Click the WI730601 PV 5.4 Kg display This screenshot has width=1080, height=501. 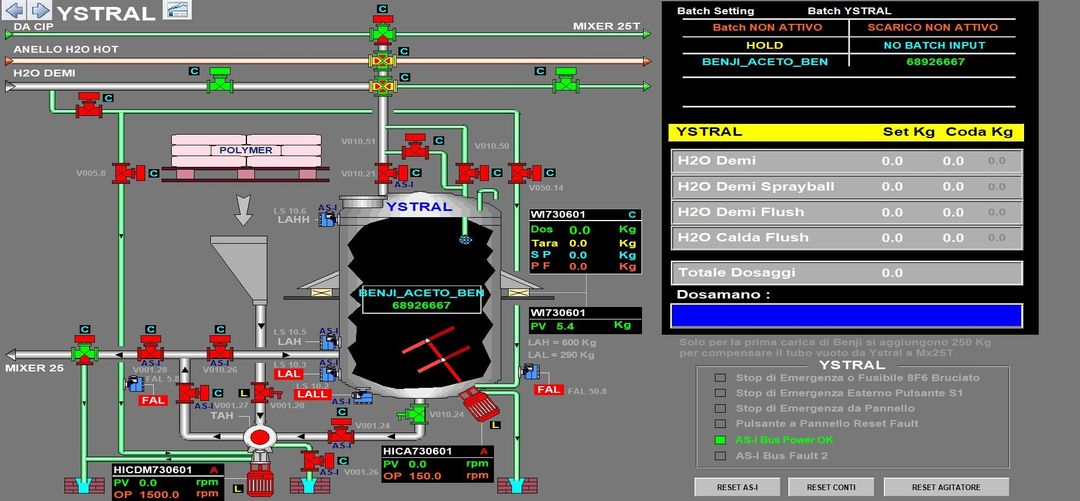[x=585, y=325]
